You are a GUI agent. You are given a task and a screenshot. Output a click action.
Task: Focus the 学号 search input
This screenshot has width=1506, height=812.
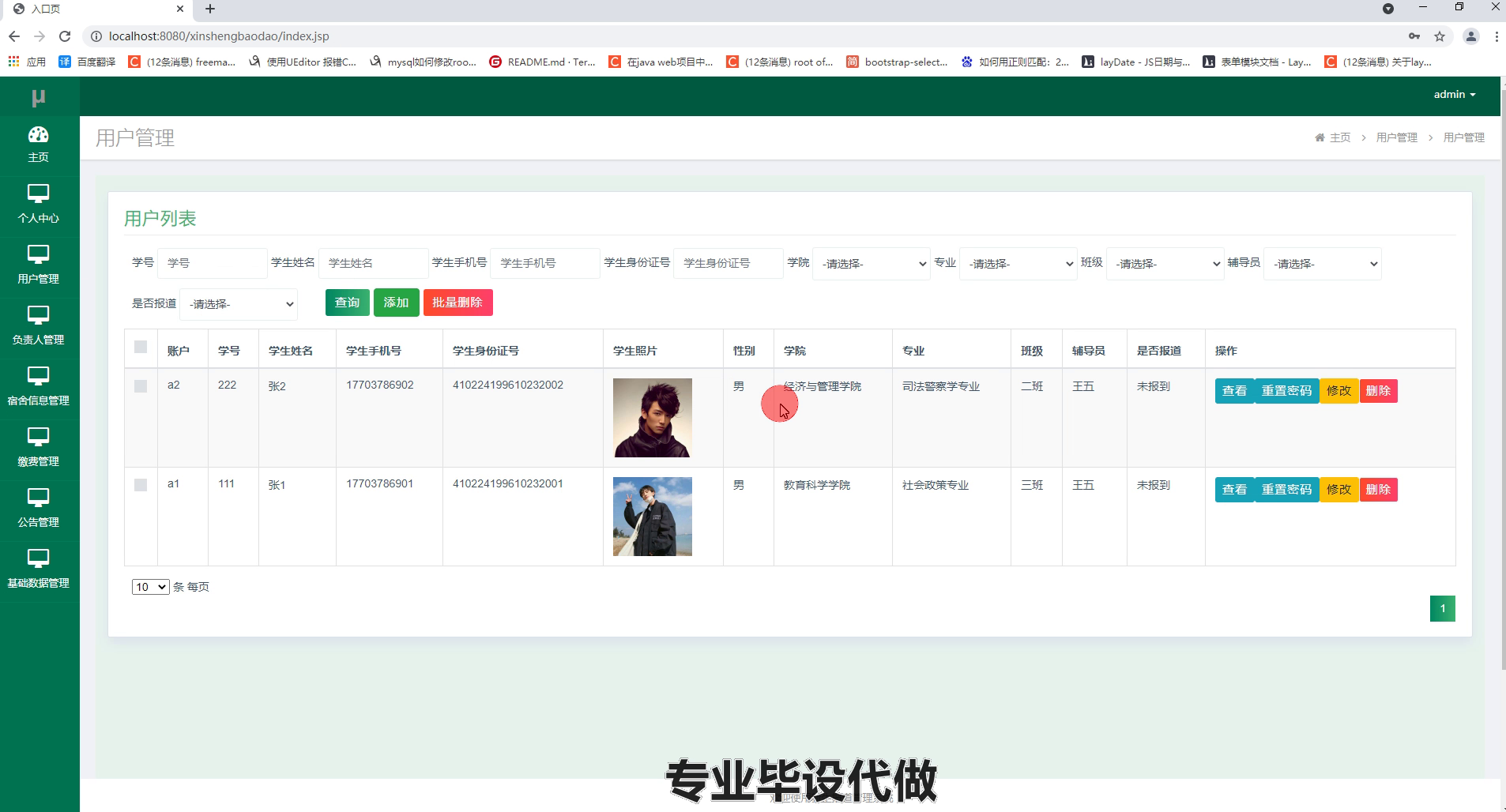pyautogui.click(x=213, y=263)
